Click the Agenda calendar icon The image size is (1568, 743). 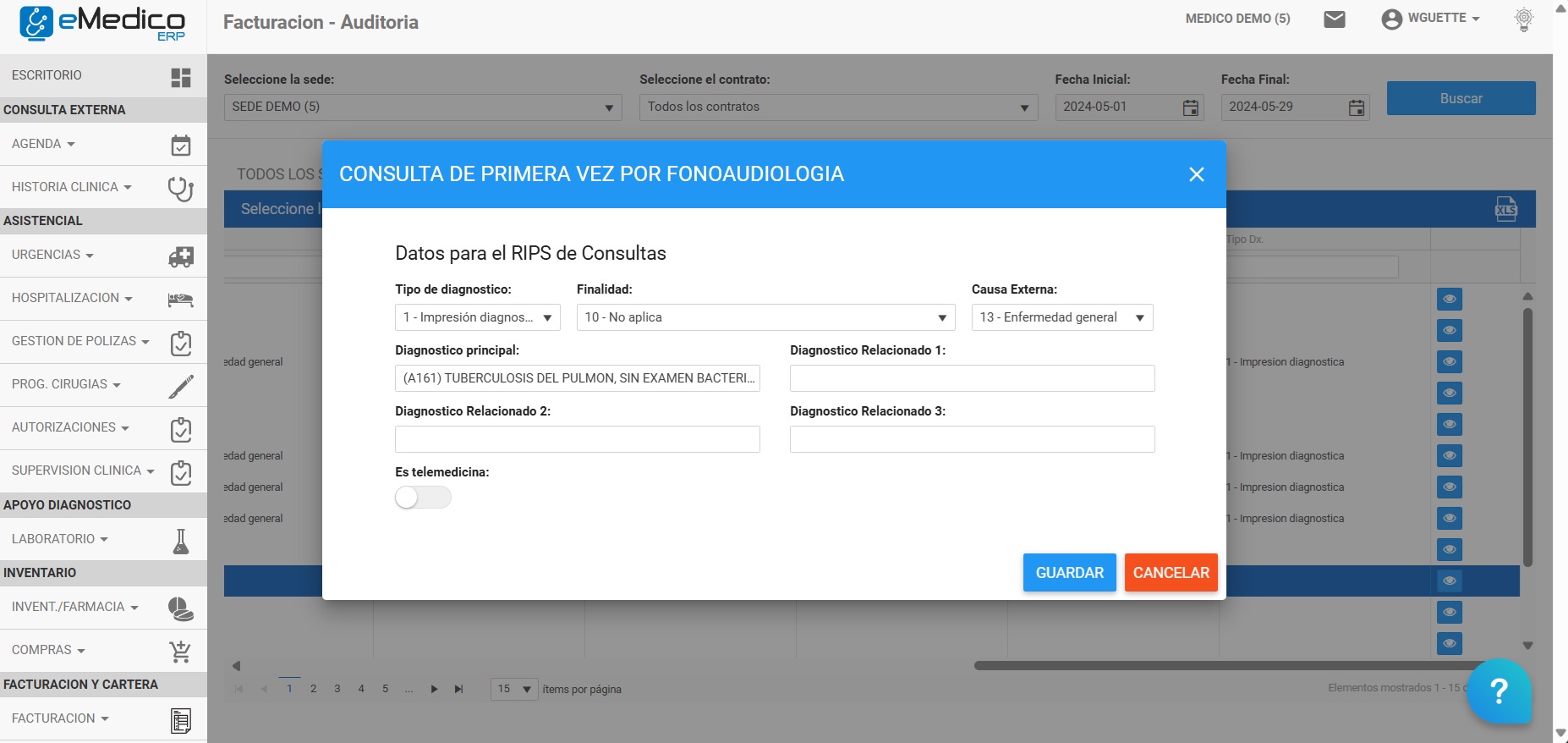[181, 146]
